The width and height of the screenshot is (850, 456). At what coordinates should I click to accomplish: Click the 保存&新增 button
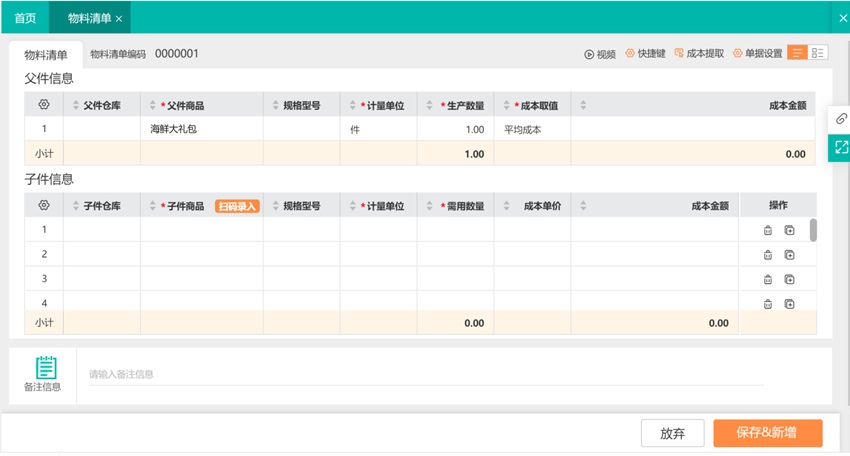[x=767, y=433]
